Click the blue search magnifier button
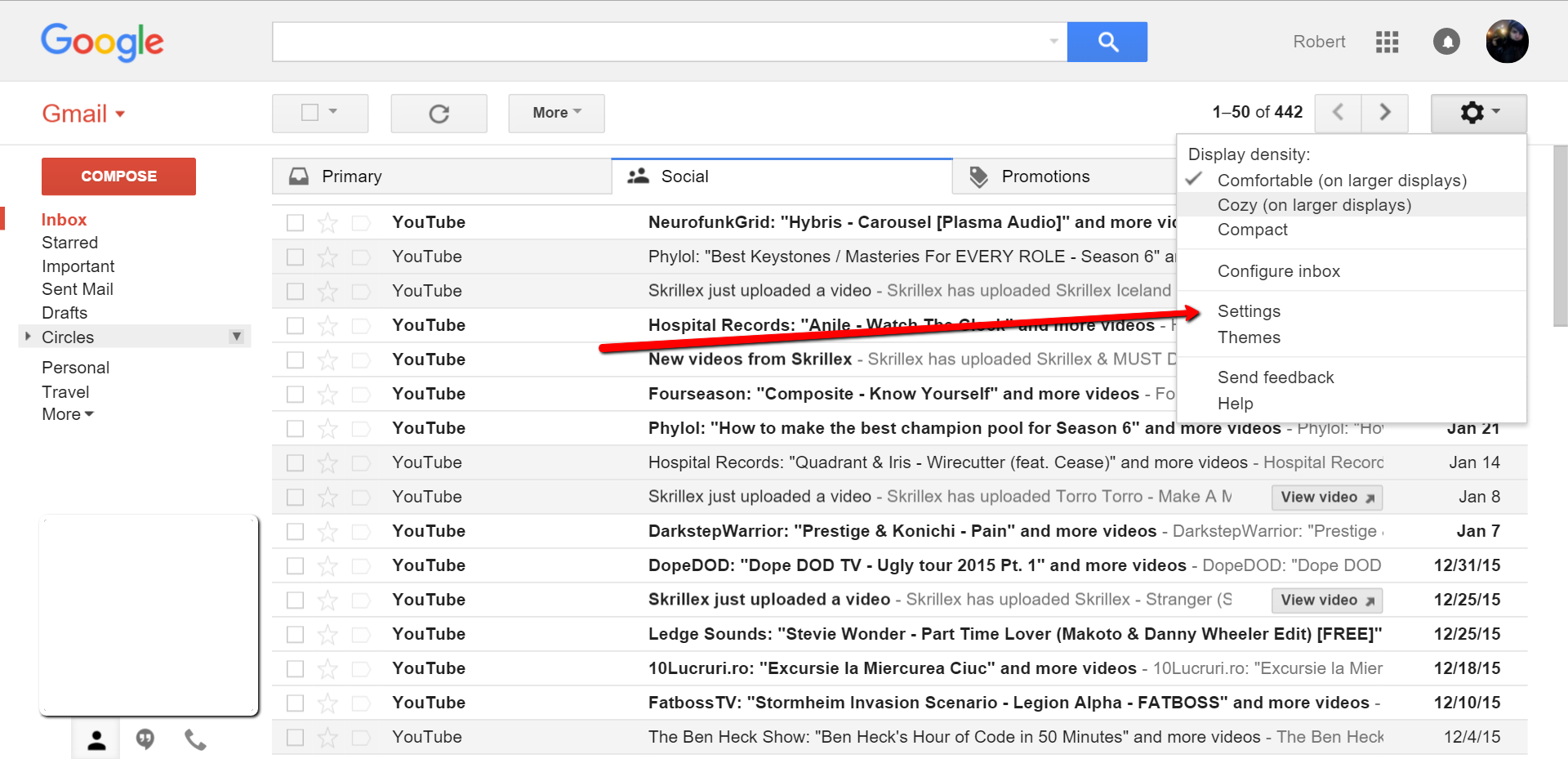 coord(1107,42)
